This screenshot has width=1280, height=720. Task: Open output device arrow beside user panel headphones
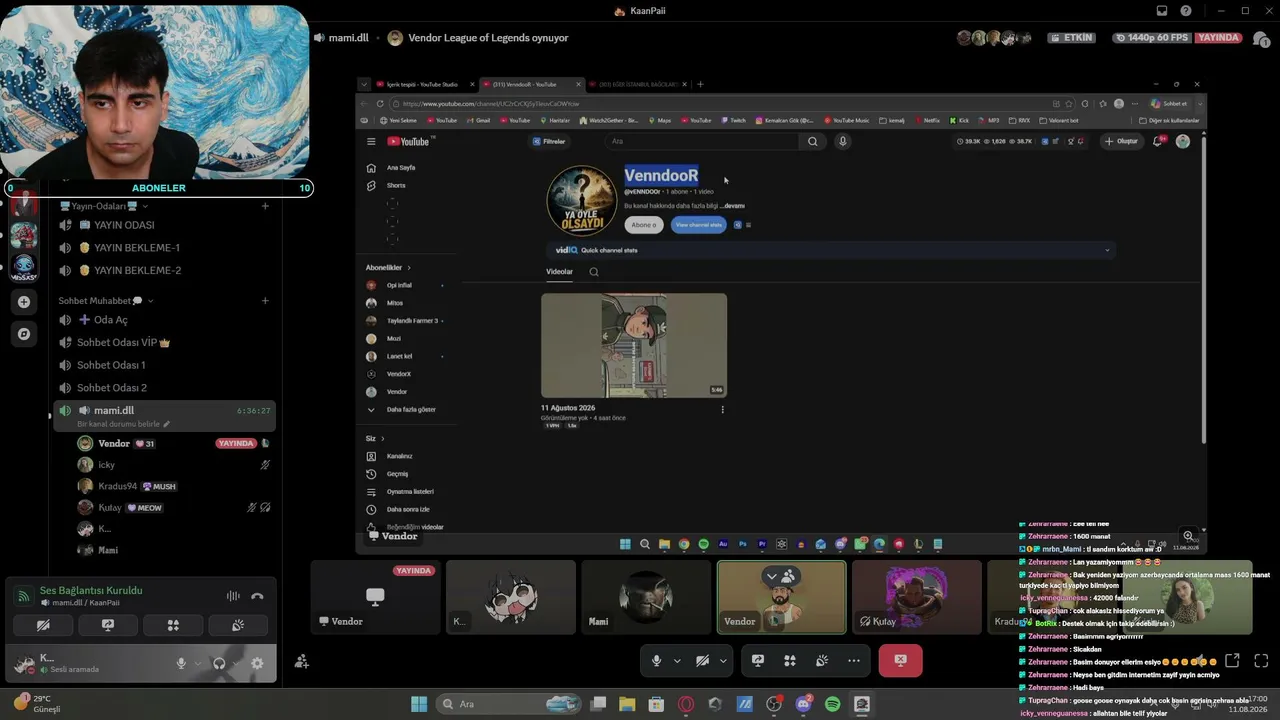click(236, 663)
